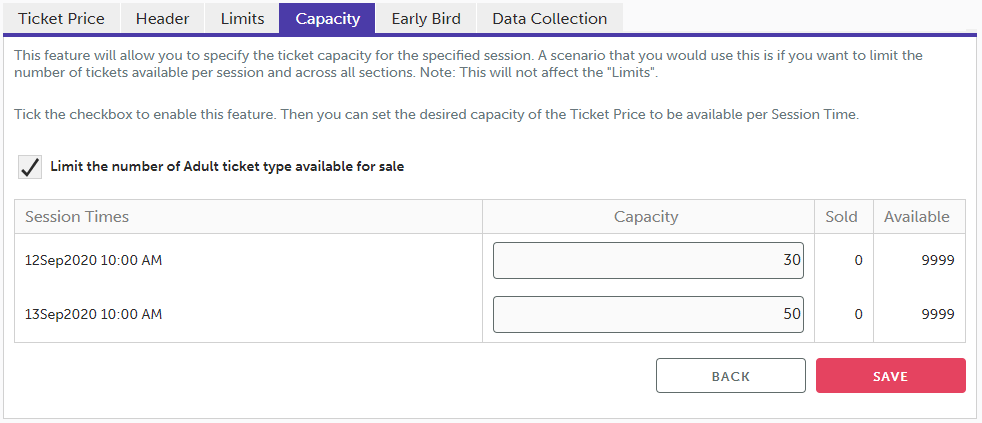The width and height of the screenshot is (982, 423).
Task: Click the Capacity column header
Action: pos(646,217)
